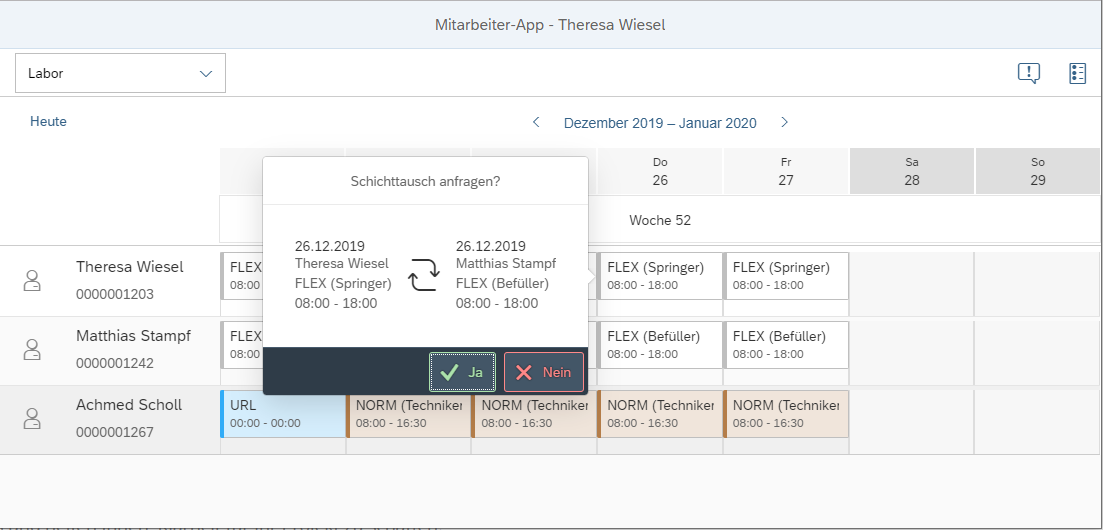This screenshot has height=530, width=1103.
Task: Click employee name Achmed Scholl
Action: tap(129, 405)
